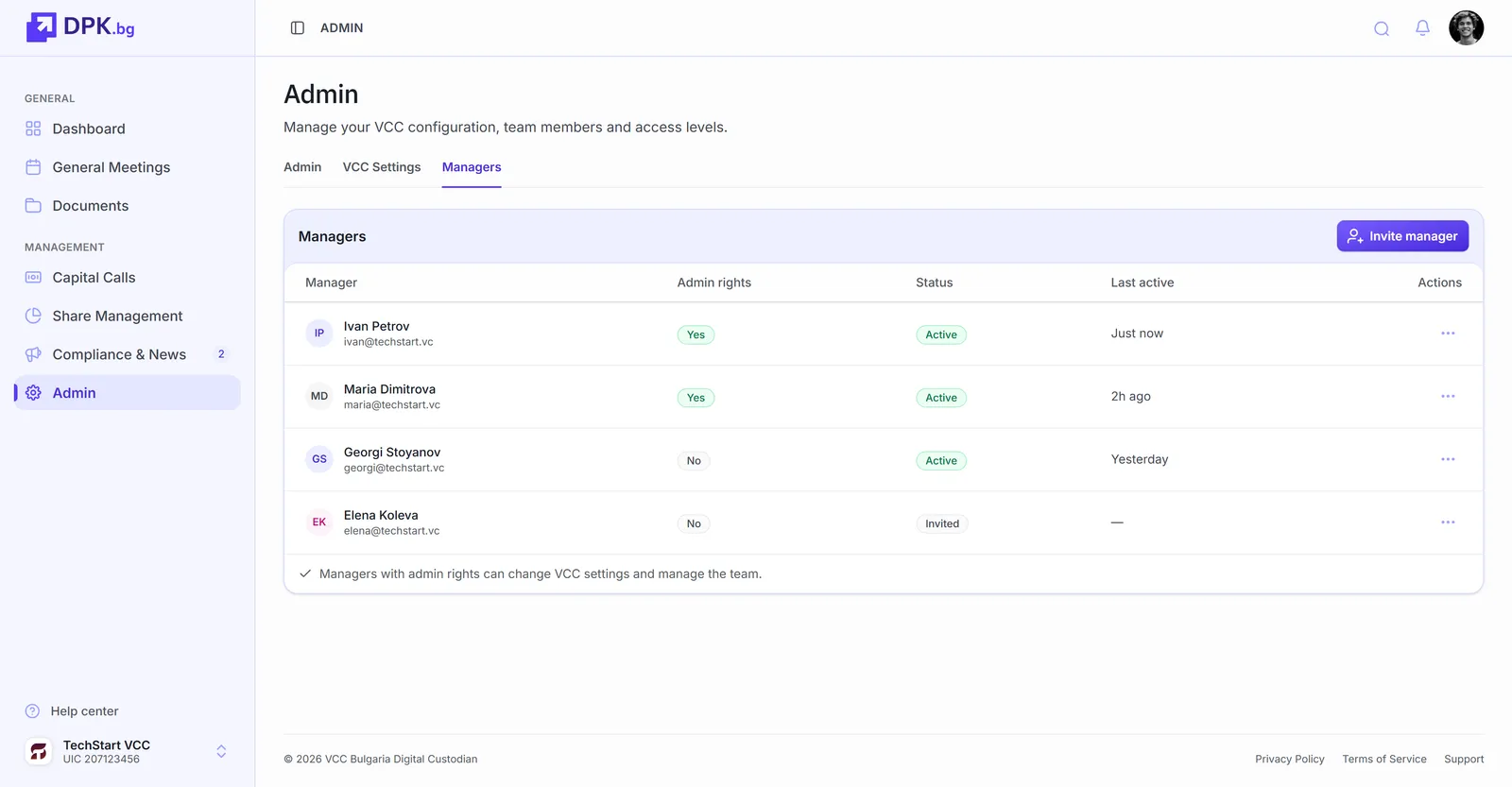Select Admin in the sidebar

128,393
